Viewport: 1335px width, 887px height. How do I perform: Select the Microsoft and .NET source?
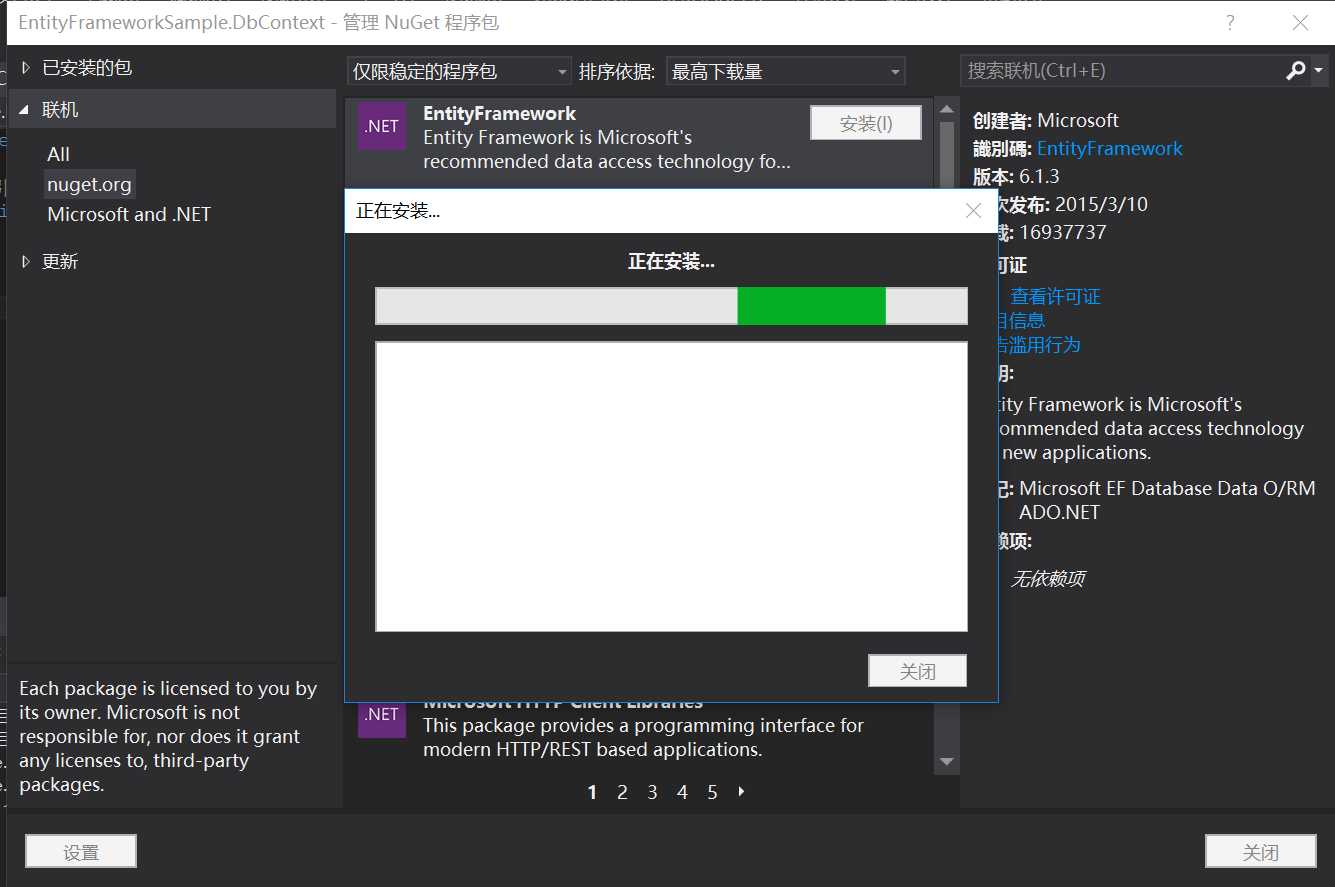pos(129,214)
